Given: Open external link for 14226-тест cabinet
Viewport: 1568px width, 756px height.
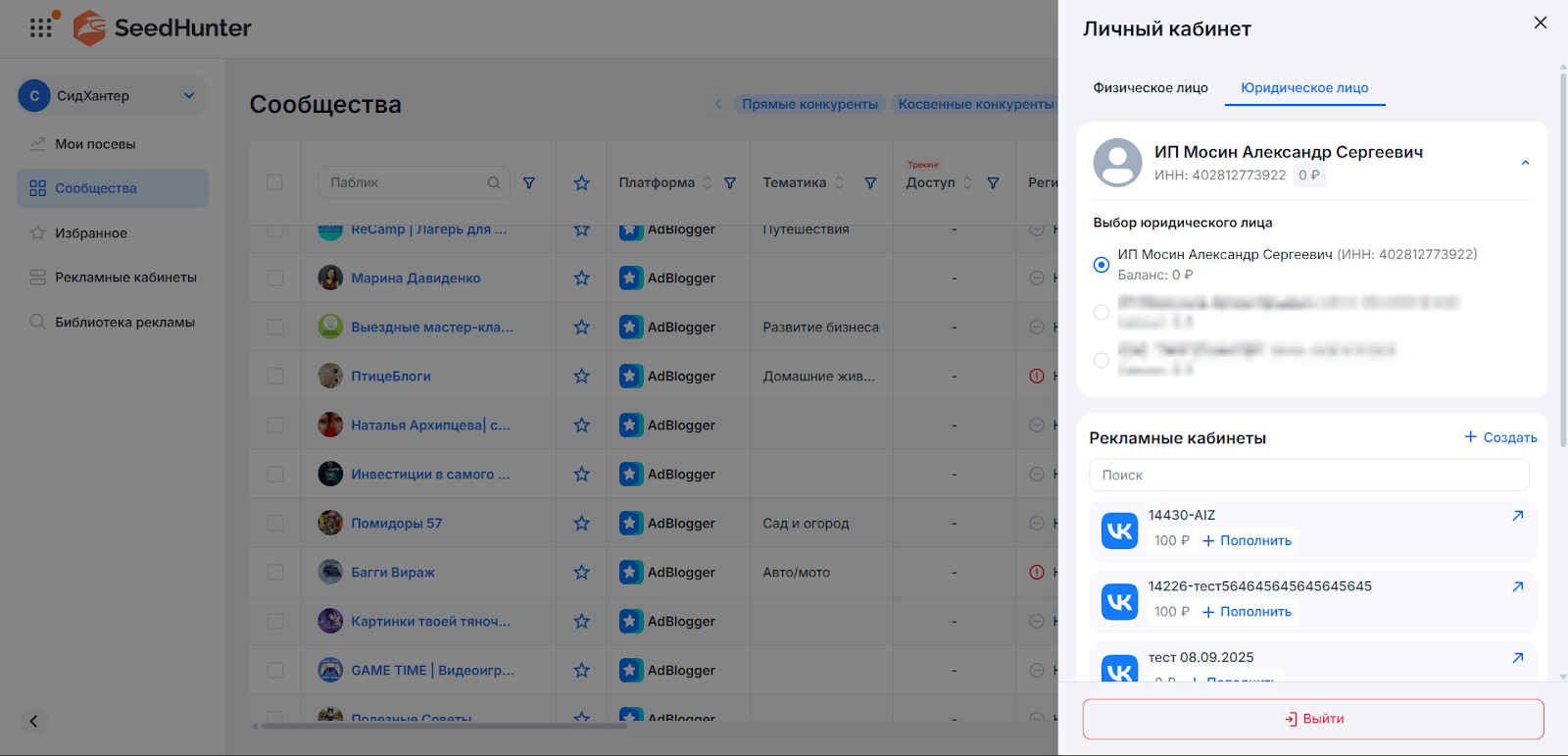Looking at the screenshot, I should coord(1517,587).
